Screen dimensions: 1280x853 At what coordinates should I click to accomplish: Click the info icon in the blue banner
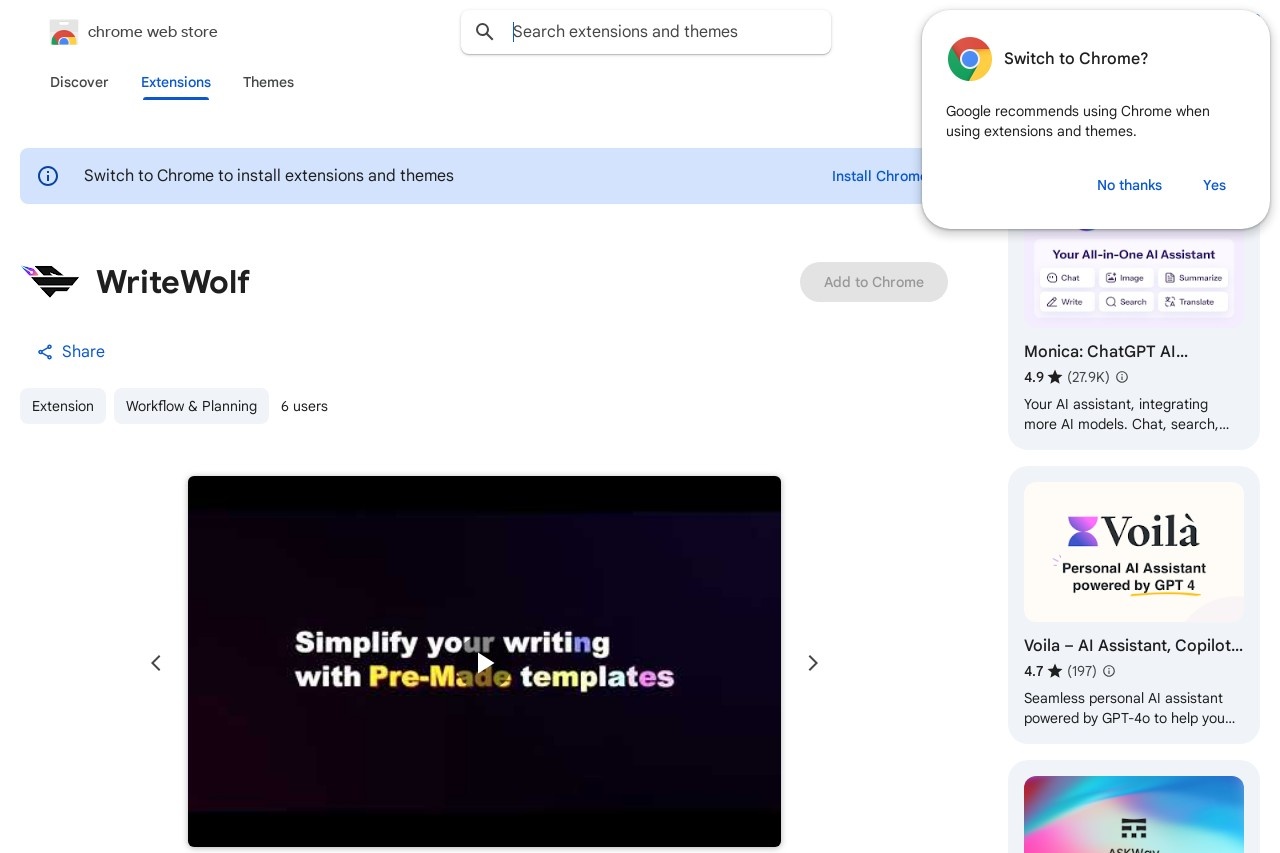coord(48,176)
